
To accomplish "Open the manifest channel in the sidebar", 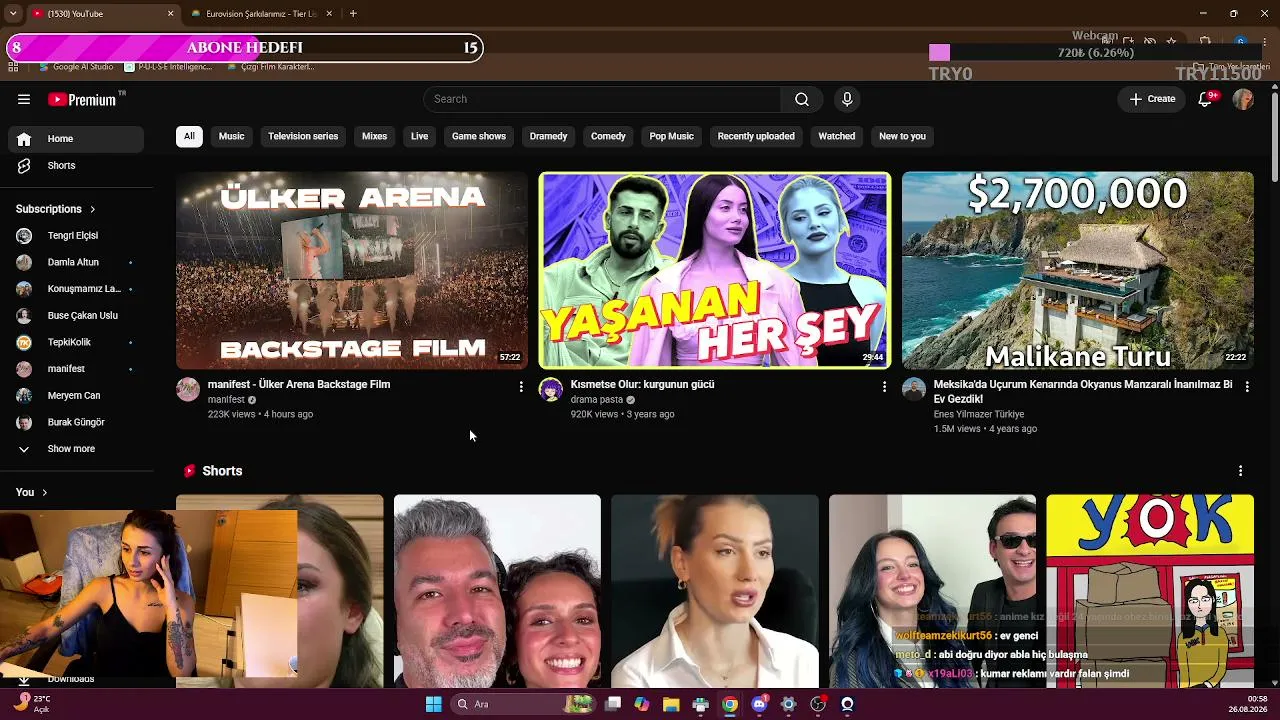I will pos(76,369).
